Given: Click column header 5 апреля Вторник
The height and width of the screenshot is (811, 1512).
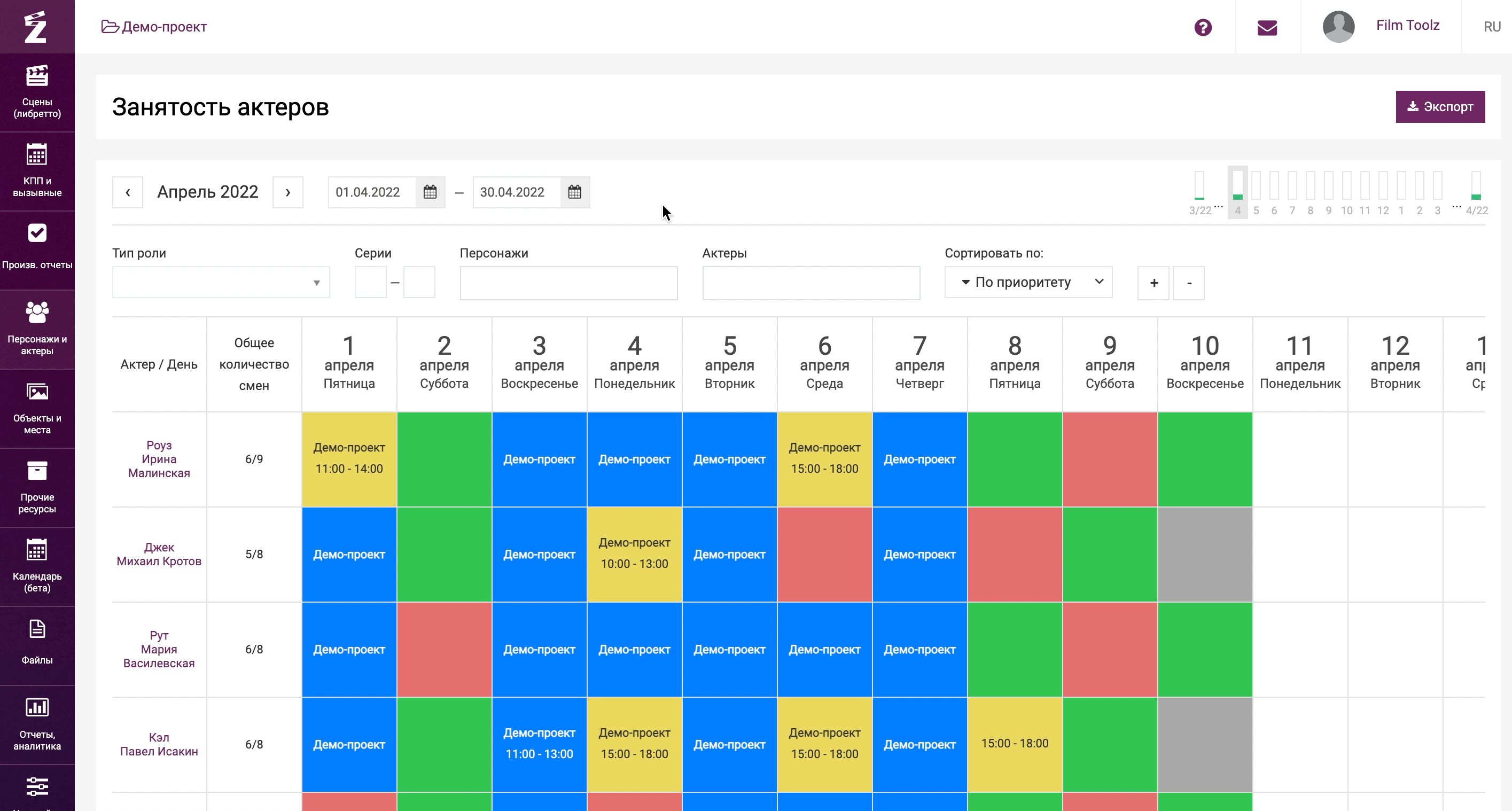Looking at the screenshot, I should (x=730, y=364).
